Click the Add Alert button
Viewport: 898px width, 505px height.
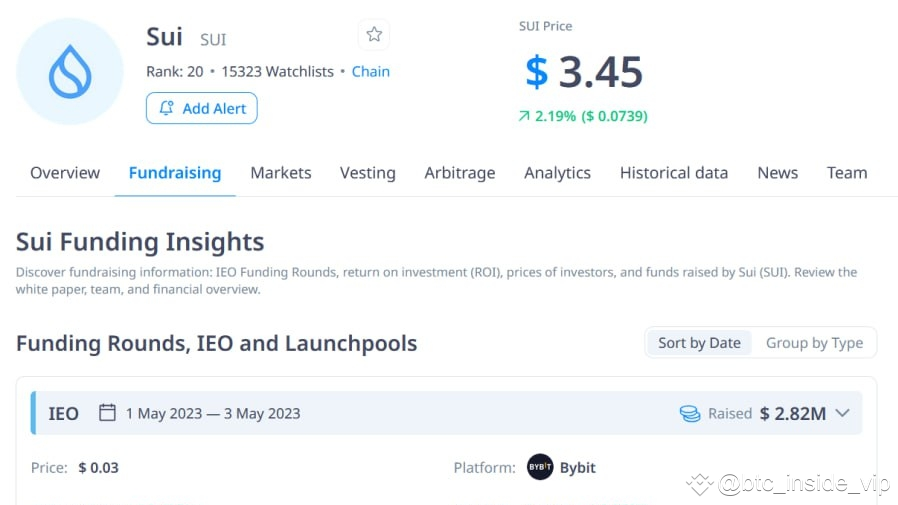(202, 108)
